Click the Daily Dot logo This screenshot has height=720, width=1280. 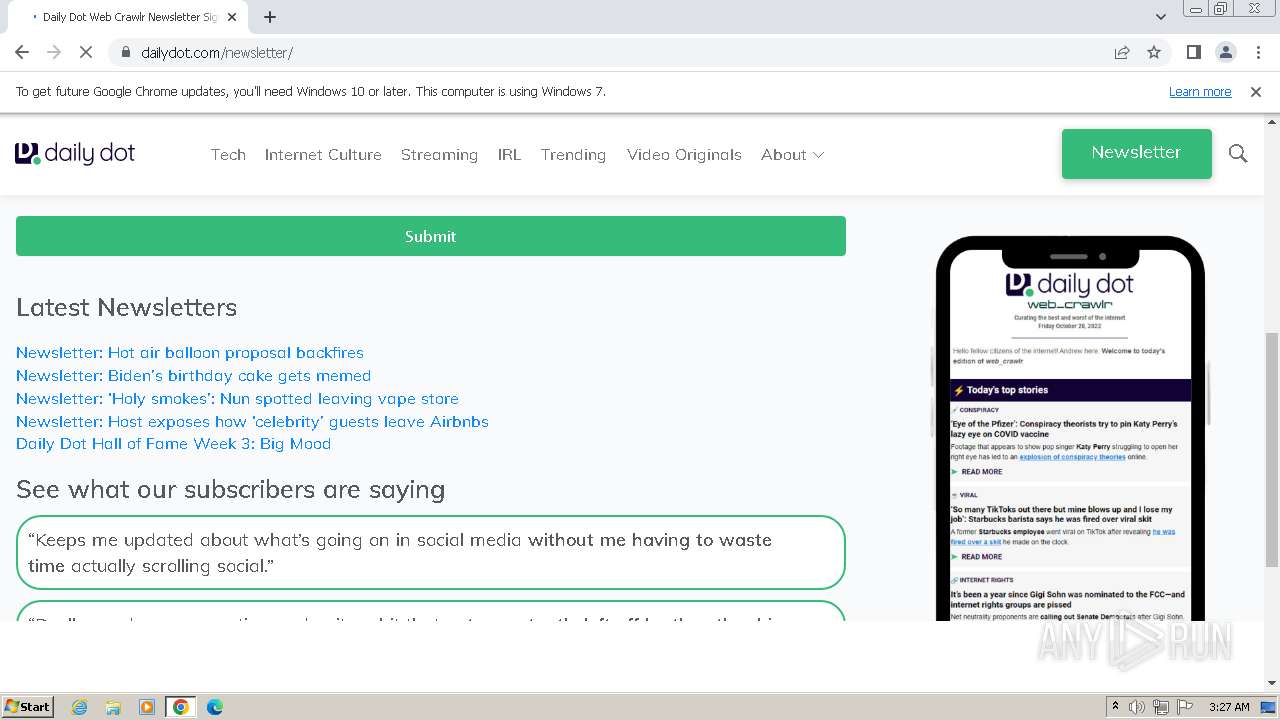(75, 153)
